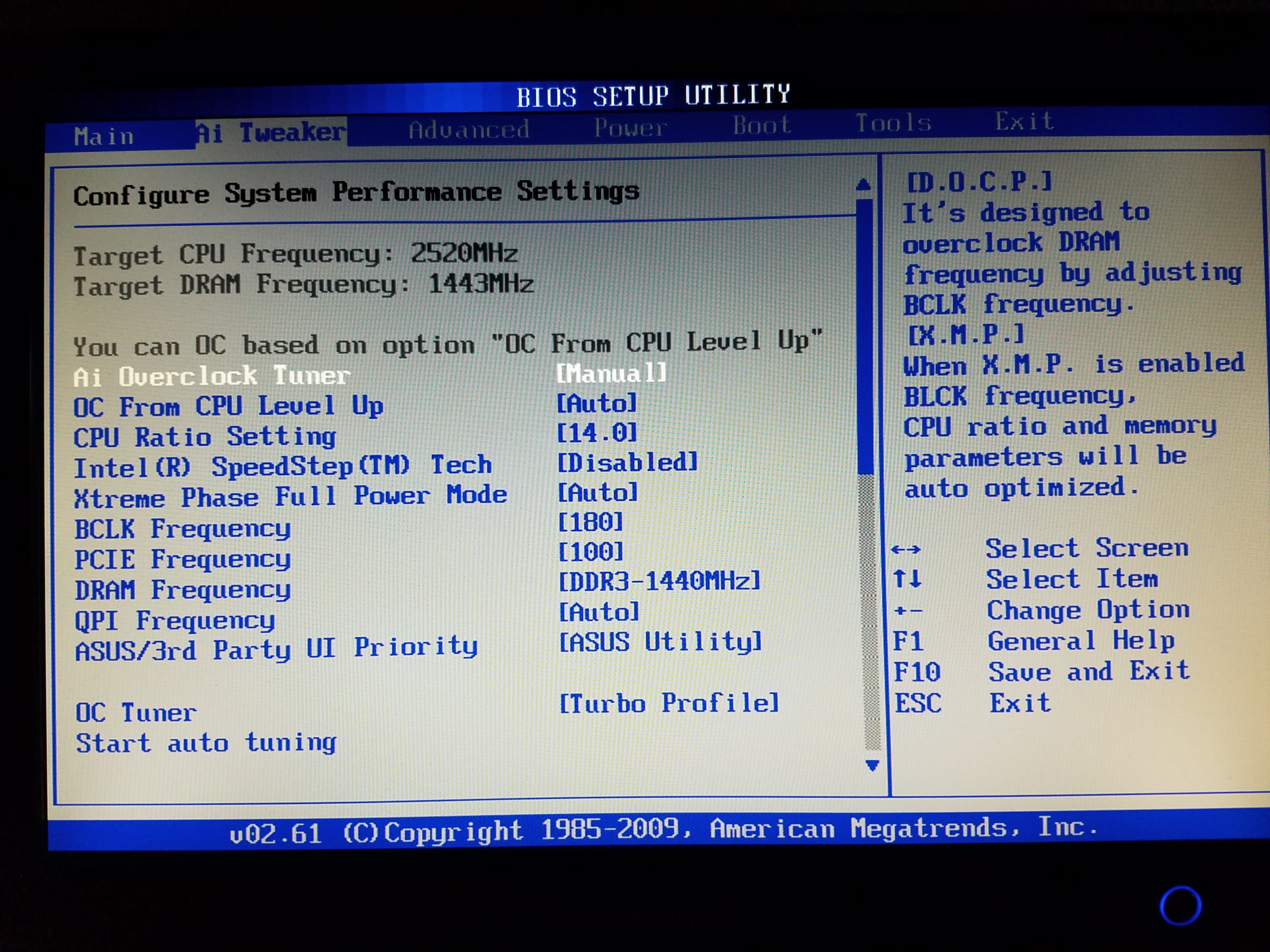Switch to the Advanced tab
Image resolution: width=1270 pixels, height=952 pixels.
tap(468, 130)
